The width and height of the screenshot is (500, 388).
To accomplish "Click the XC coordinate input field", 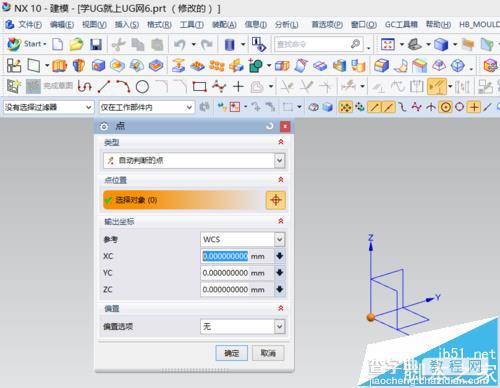I will pos(237,256).
